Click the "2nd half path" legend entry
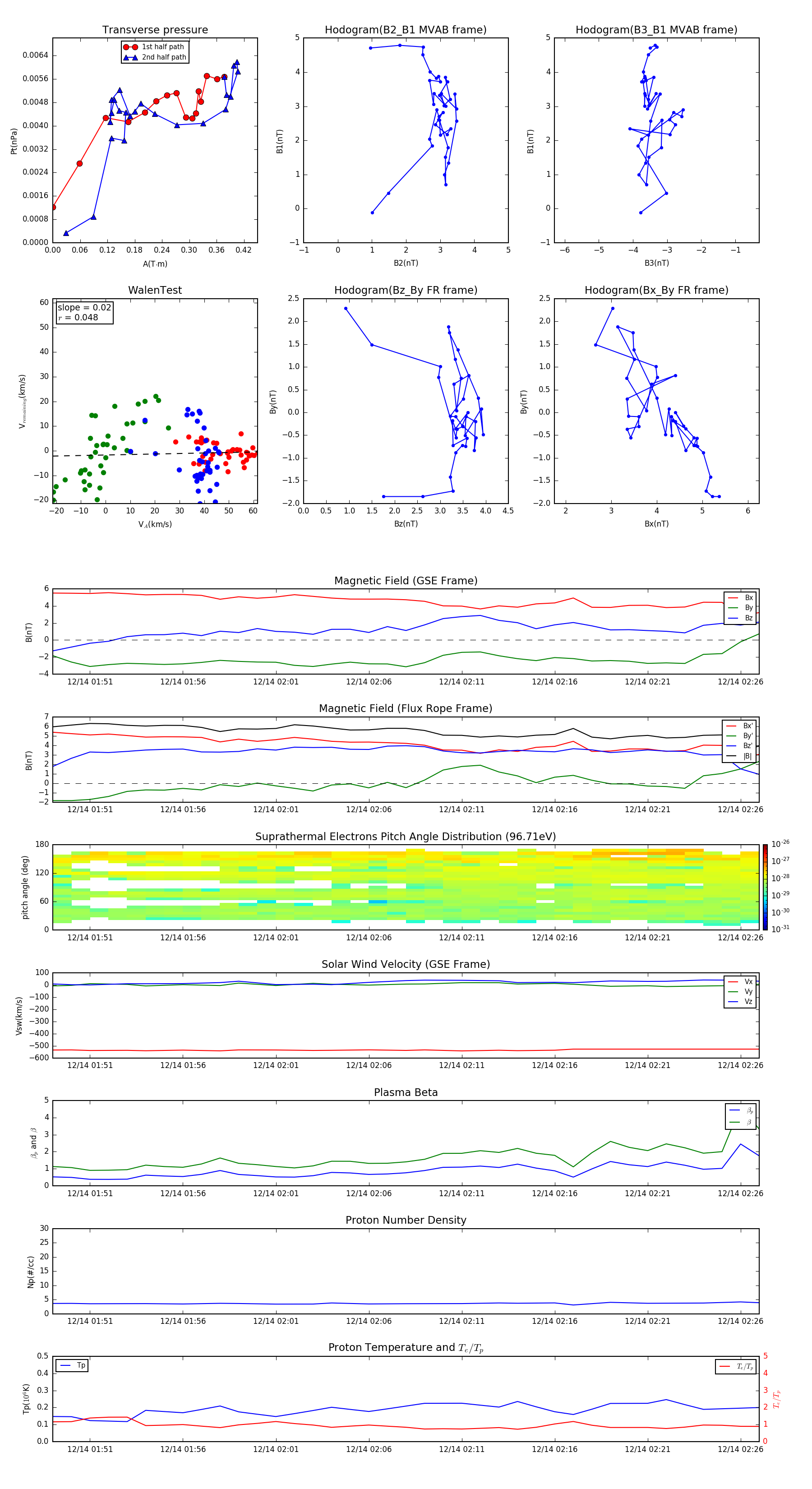The height and width of the screenshot is (1489, 812). coord(154,57)
